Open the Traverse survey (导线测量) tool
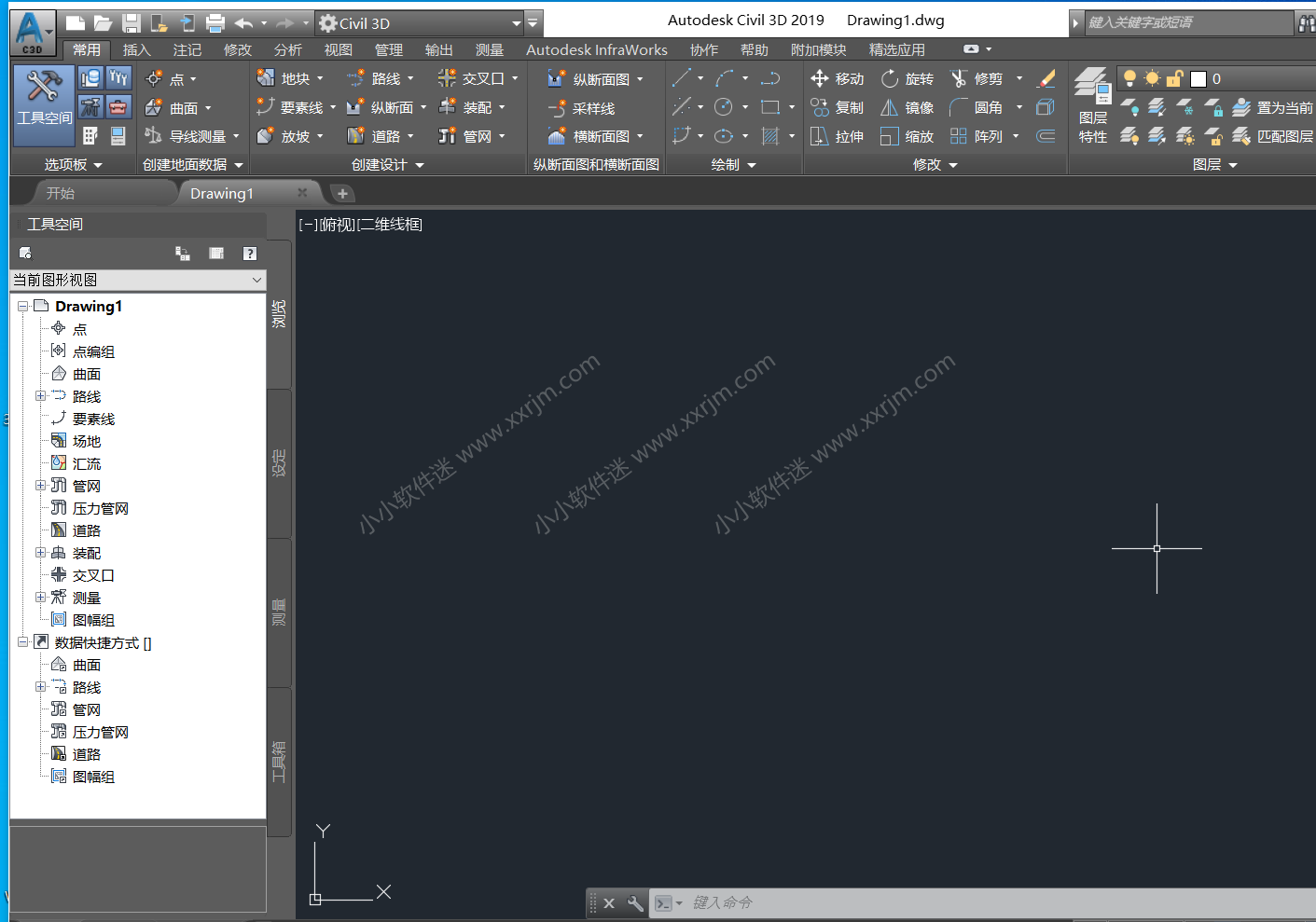 click(x=191, y=136)
